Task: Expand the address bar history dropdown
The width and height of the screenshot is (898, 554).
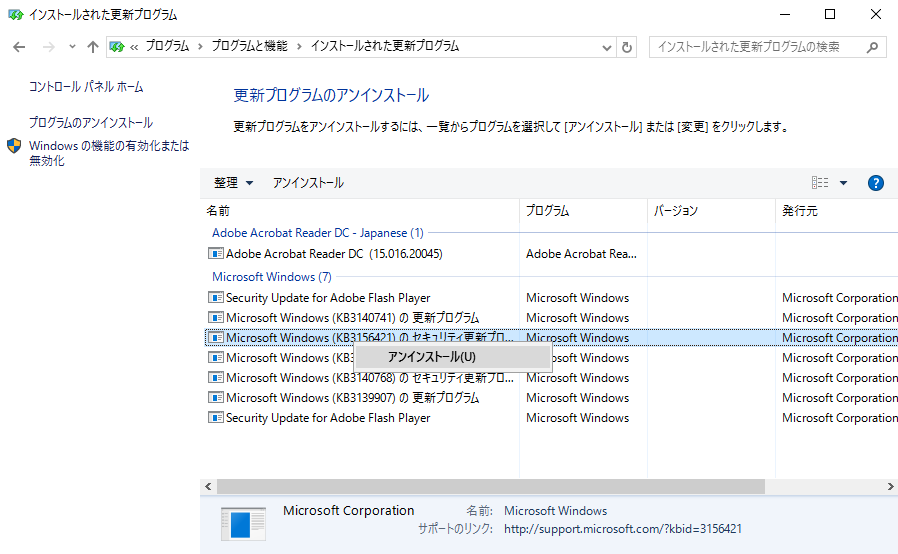Action: [x=606, y=47]
